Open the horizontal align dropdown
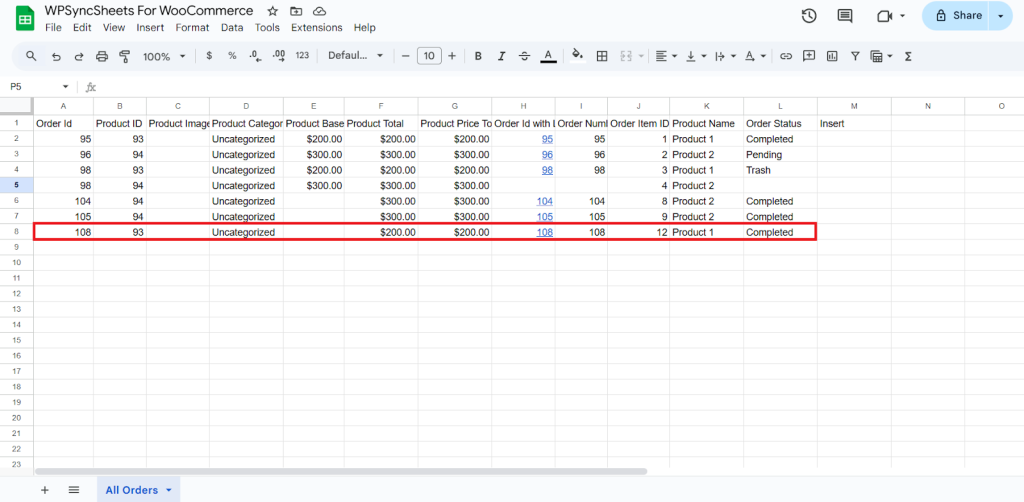This screenshot has width=1024, height=502. [666, 56]
